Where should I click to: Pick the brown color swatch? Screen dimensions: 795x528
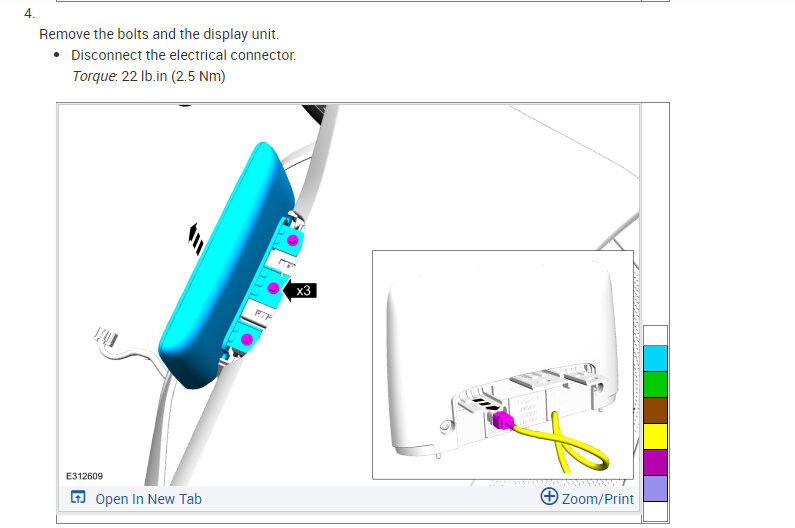pyautogui.click(x=655, y=410)
